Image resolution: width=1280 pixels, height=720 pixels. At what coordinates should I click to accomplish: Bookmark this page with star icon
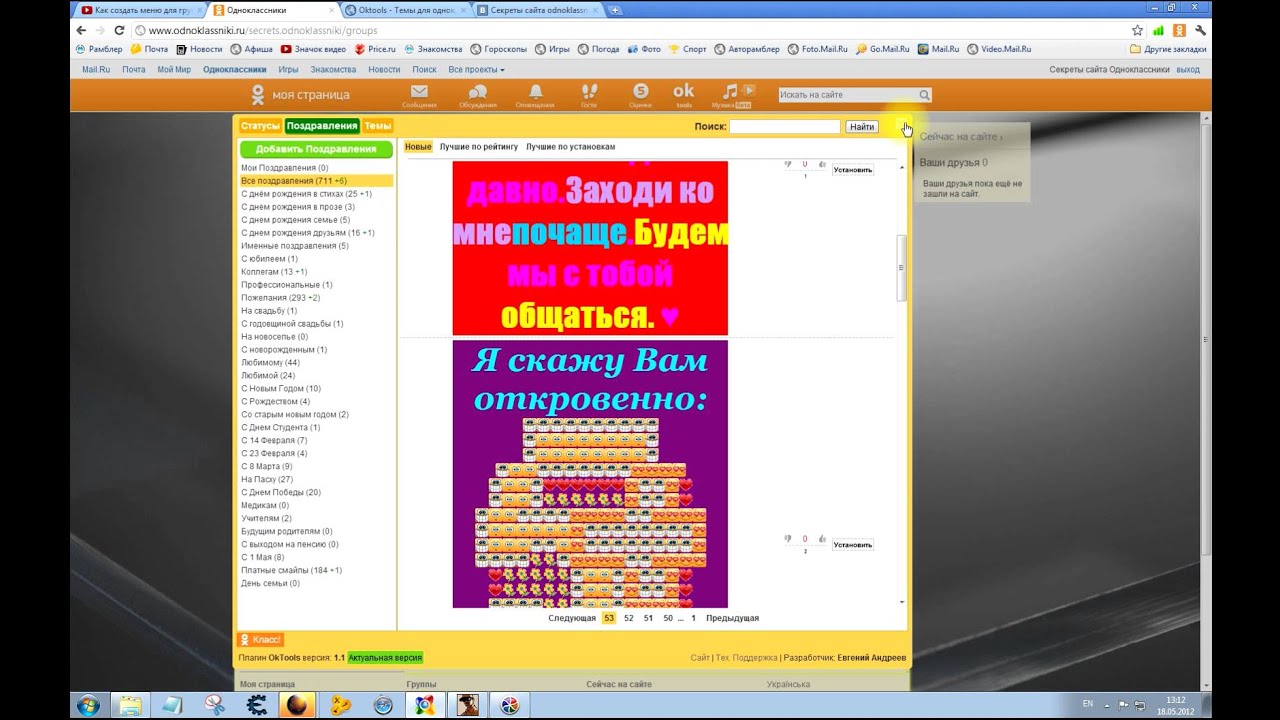point(1137,30)
